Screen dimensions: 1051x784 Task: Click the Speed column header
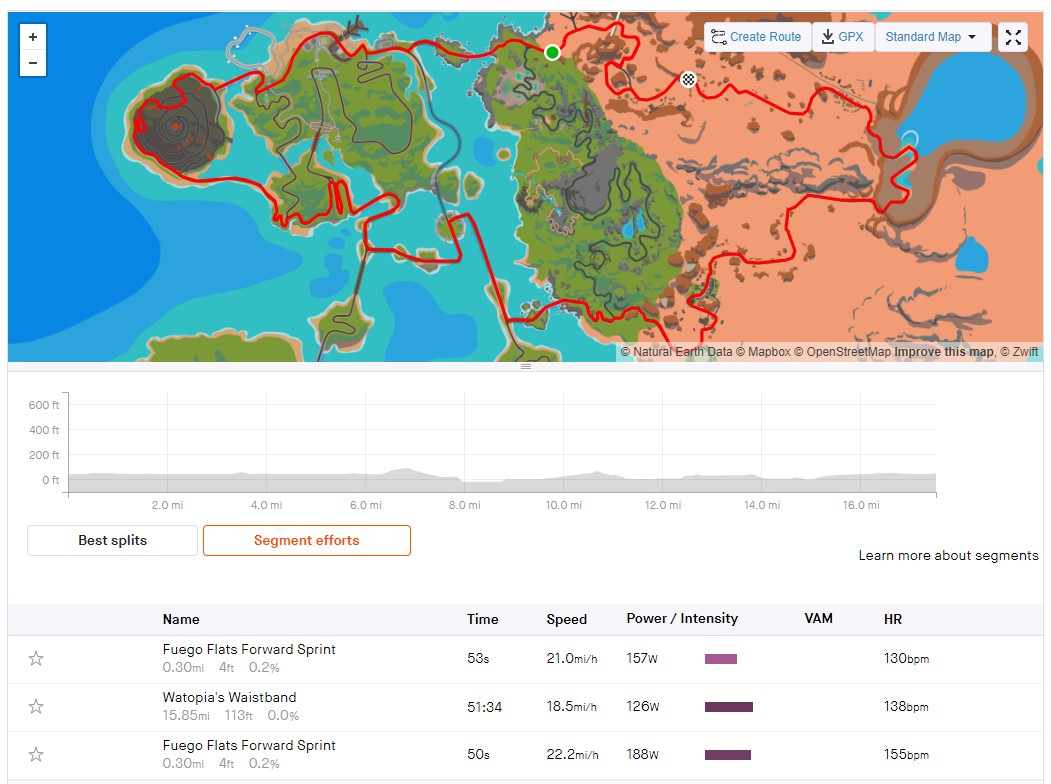[x=566, y=619]
